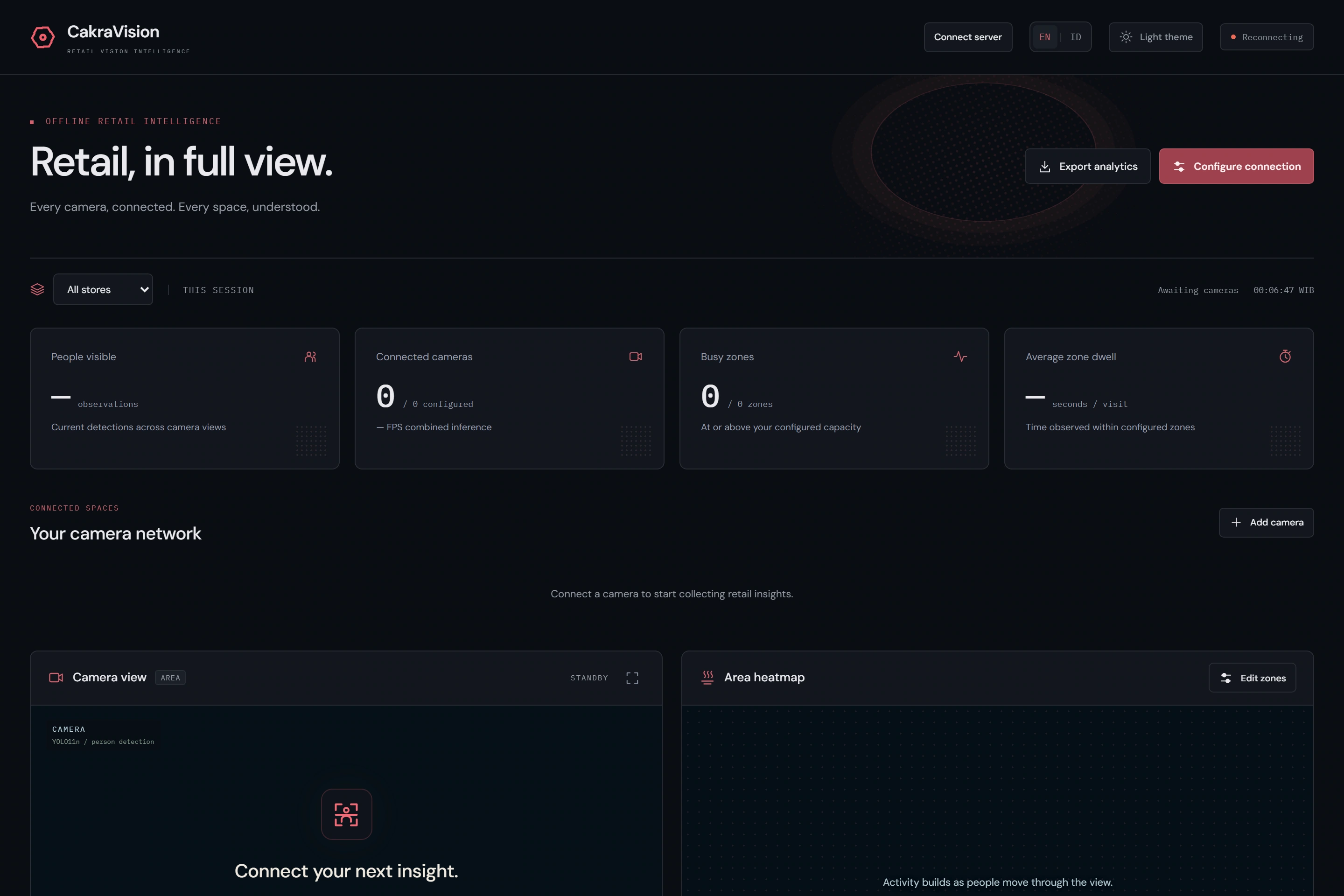Click "Connect your next insight." heading

[346, 871]
